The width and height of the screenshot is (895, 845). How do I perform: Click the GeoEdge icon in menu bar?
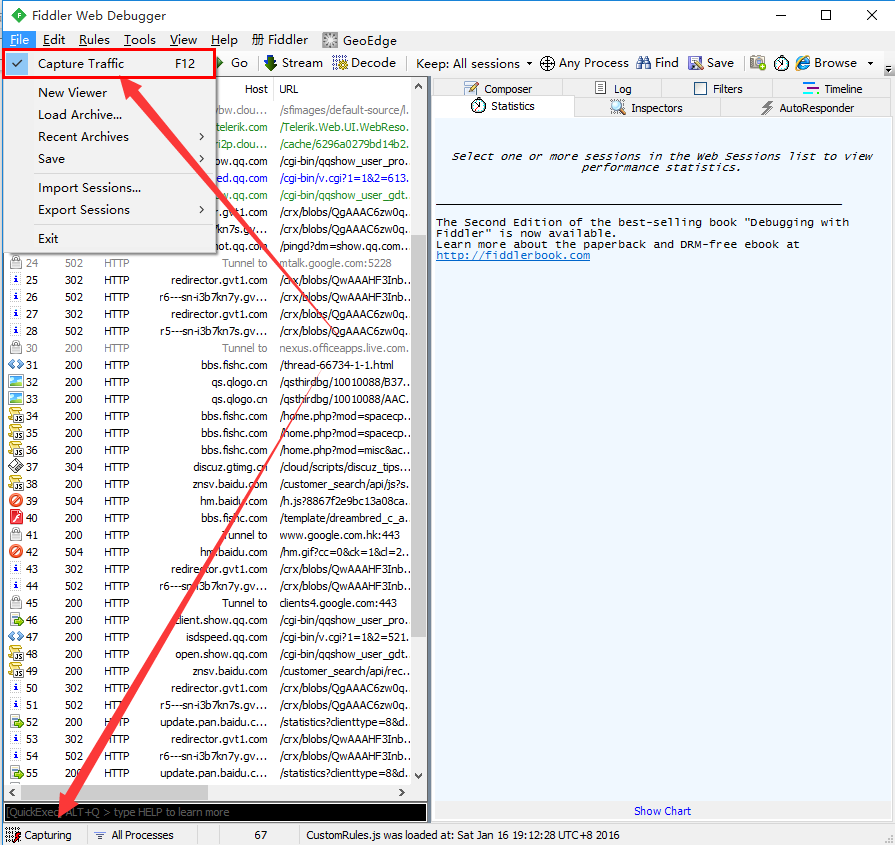click(330, 40)
